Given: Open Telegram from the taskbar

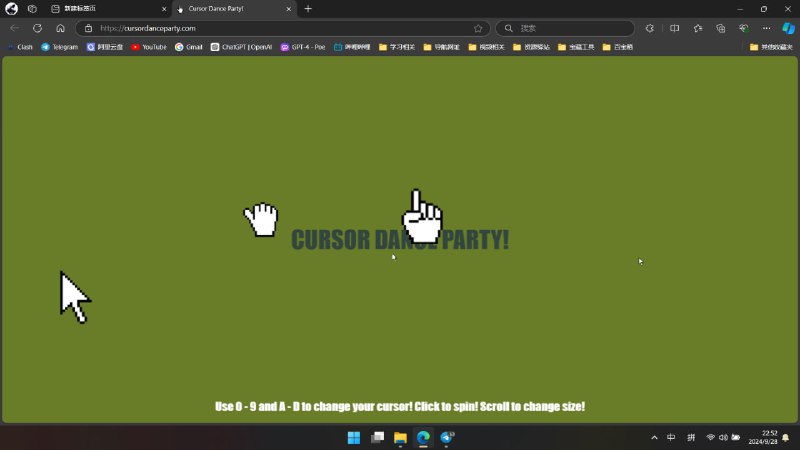Looking at the screenshot, I should [x=447, y=438].
